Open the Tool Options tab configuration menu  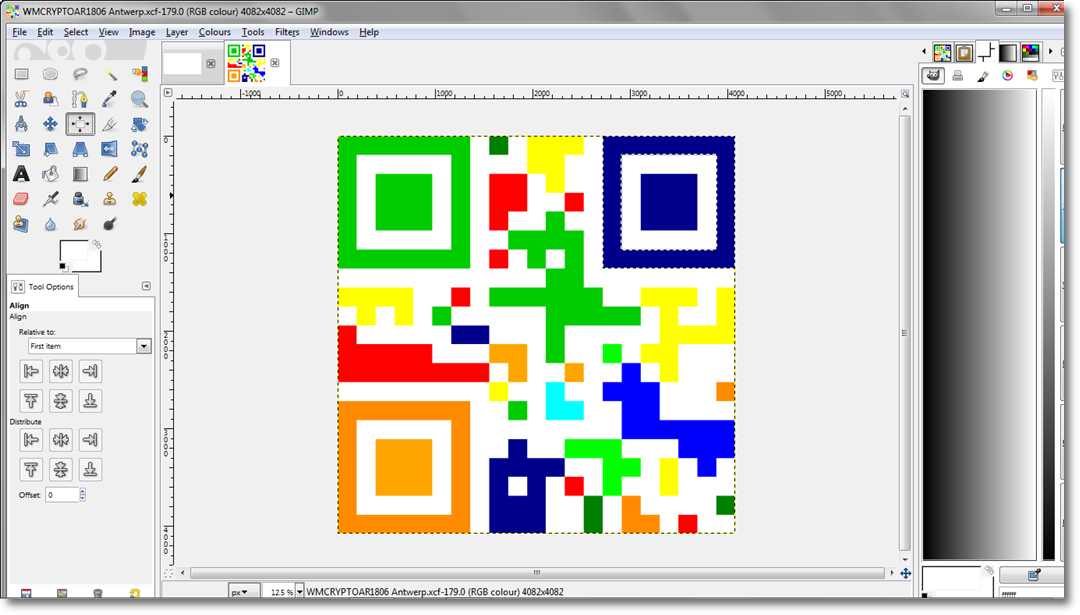[146, 286]
